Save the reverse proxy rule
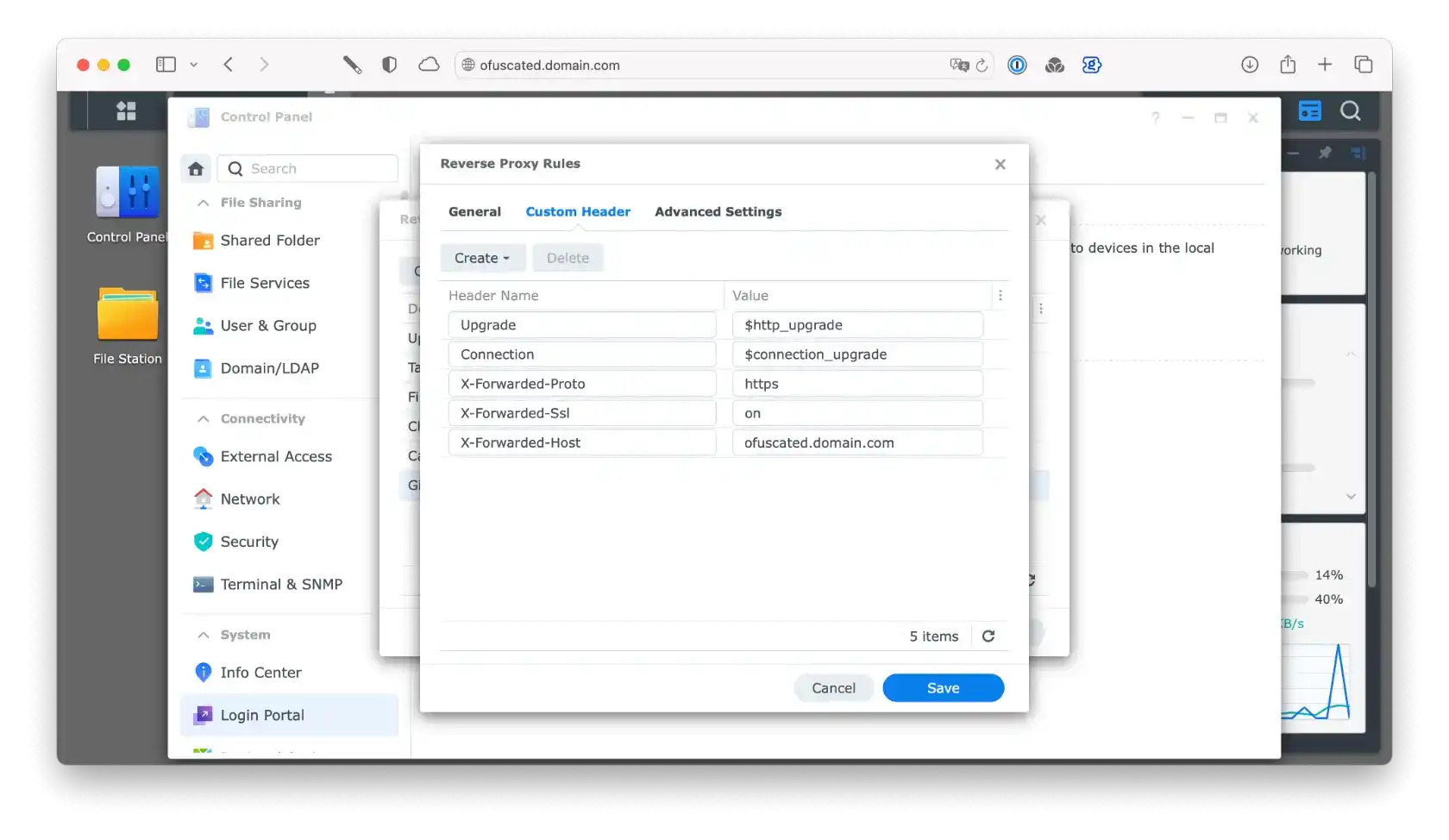This screenshot has width=1449, height=840. coord(943,688)
